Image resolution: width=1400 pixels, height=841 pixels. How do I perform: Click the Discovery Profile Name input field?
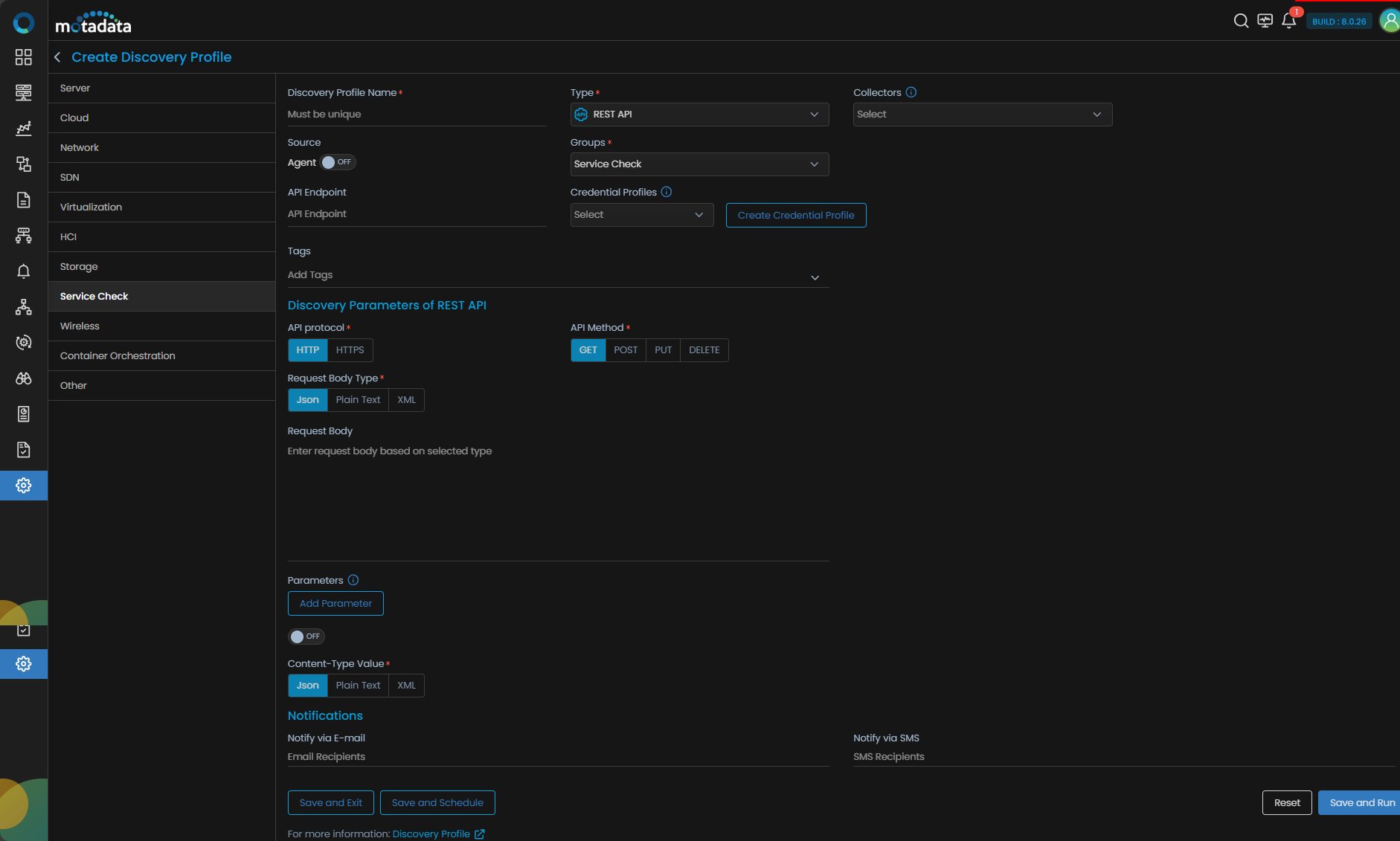(417, 115)
